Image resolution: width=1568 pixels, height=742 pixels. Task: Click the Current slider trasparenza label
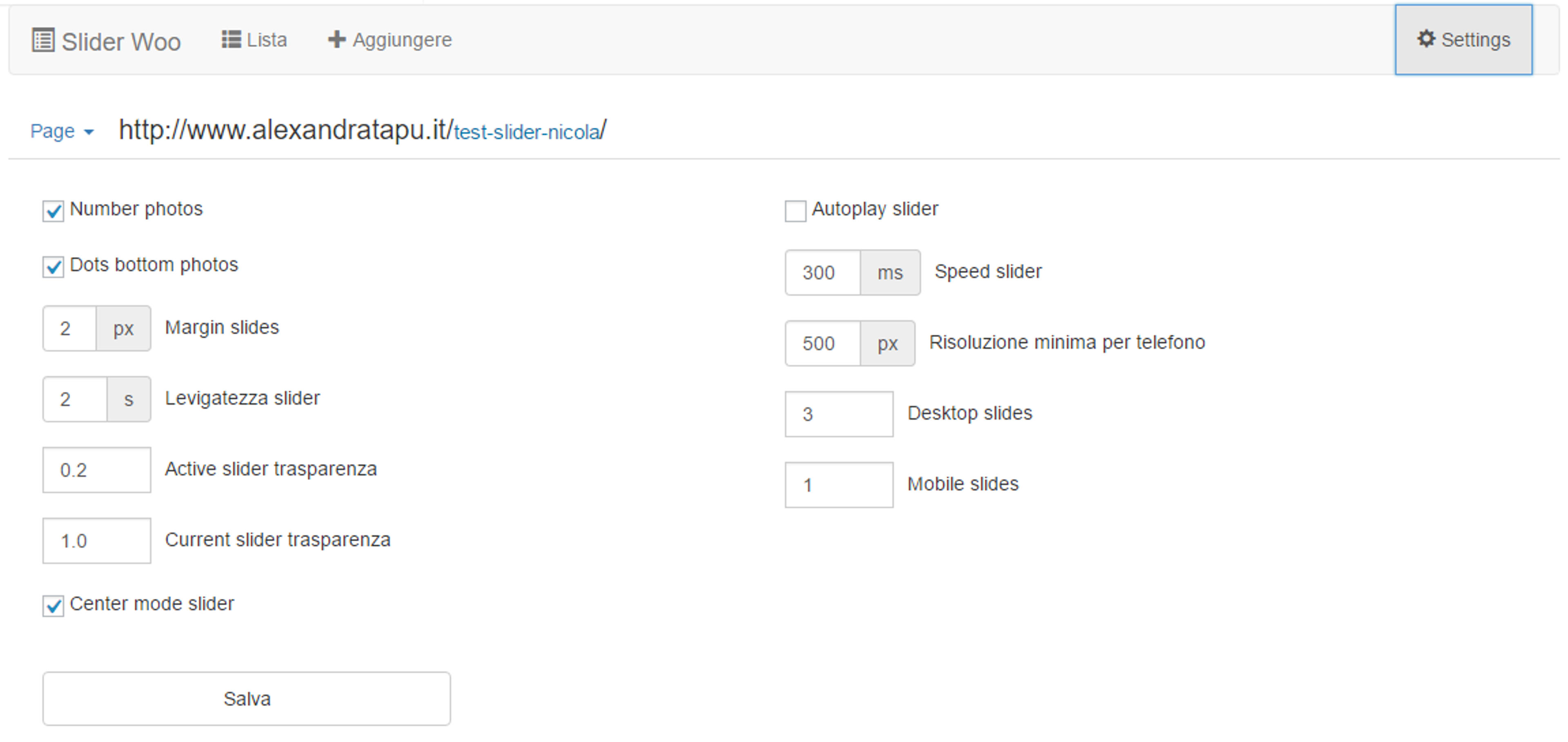pos(278,540)
